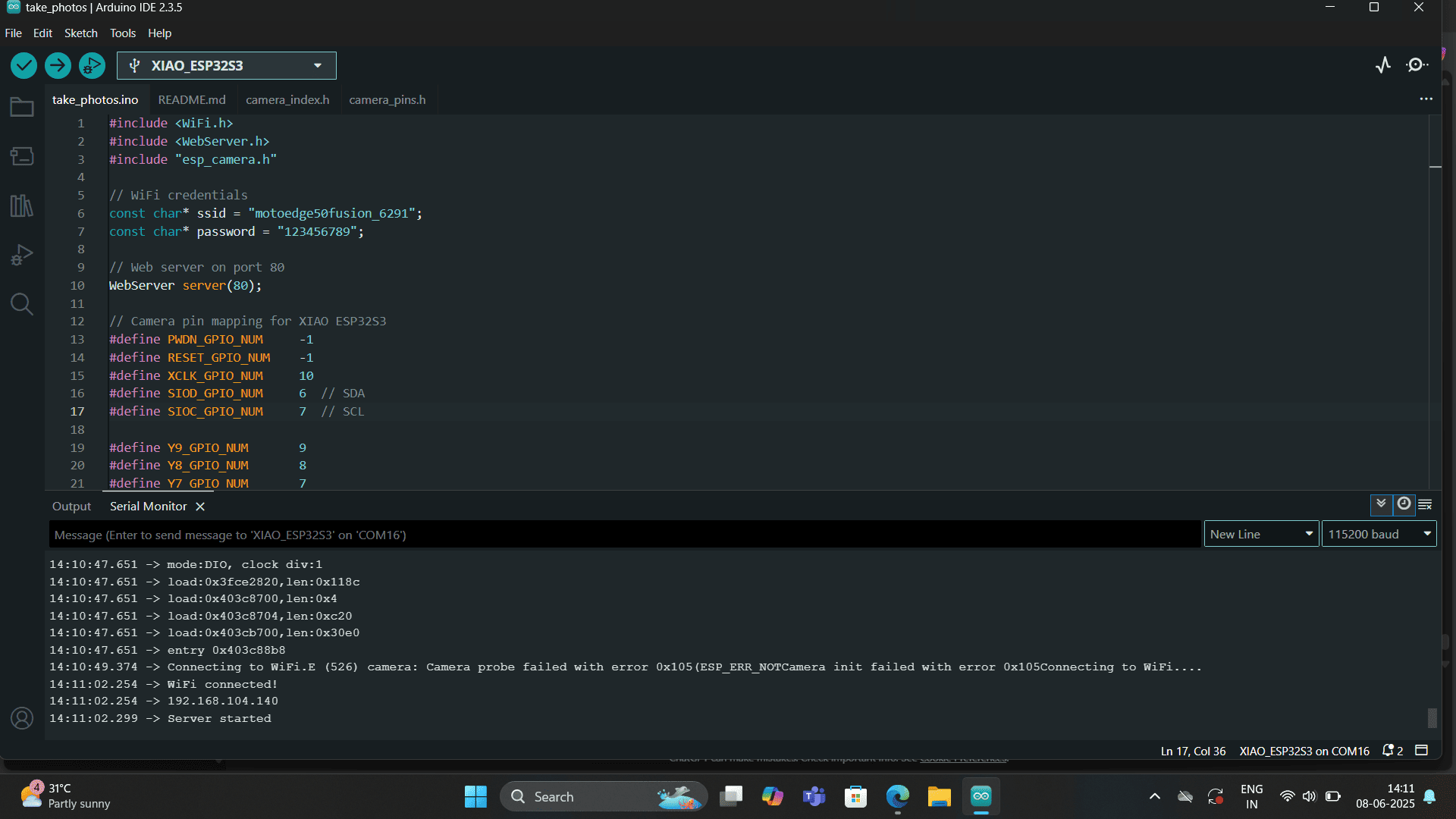The image size is (1456, 819).
Task: Click the ssid string "motoedge50fusion_6291"
Action: [331, 214]
